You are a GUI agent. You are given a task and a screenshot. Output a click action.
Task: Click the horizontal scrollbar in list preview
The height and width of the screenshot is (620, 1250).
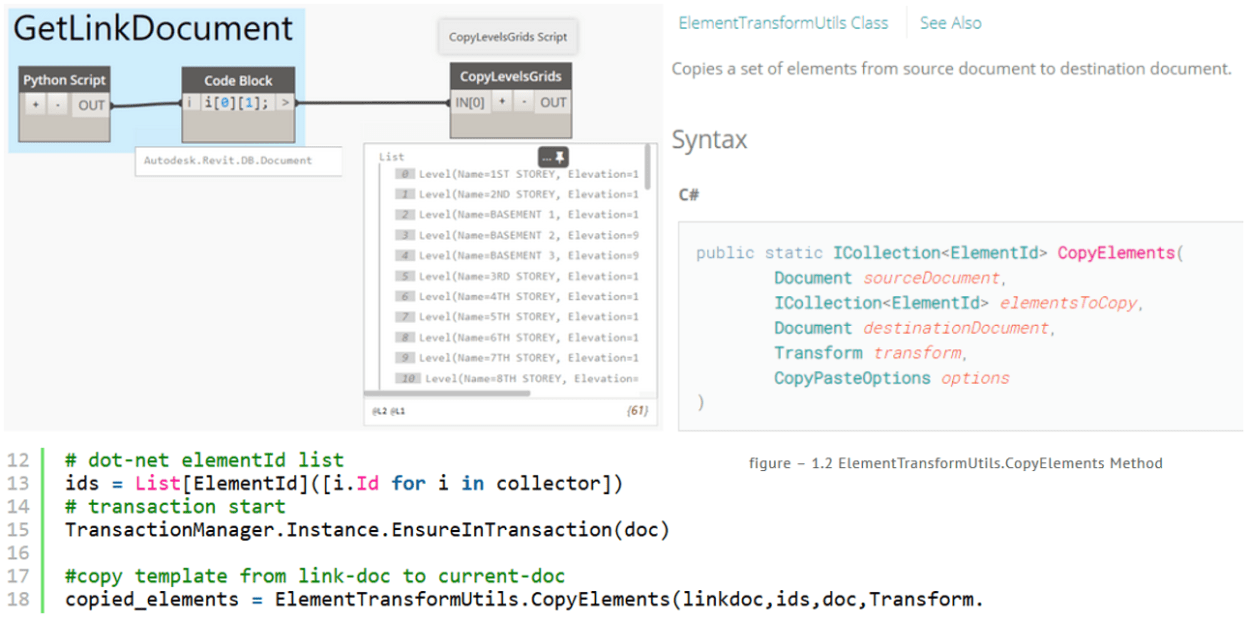[x=450, y=394]
